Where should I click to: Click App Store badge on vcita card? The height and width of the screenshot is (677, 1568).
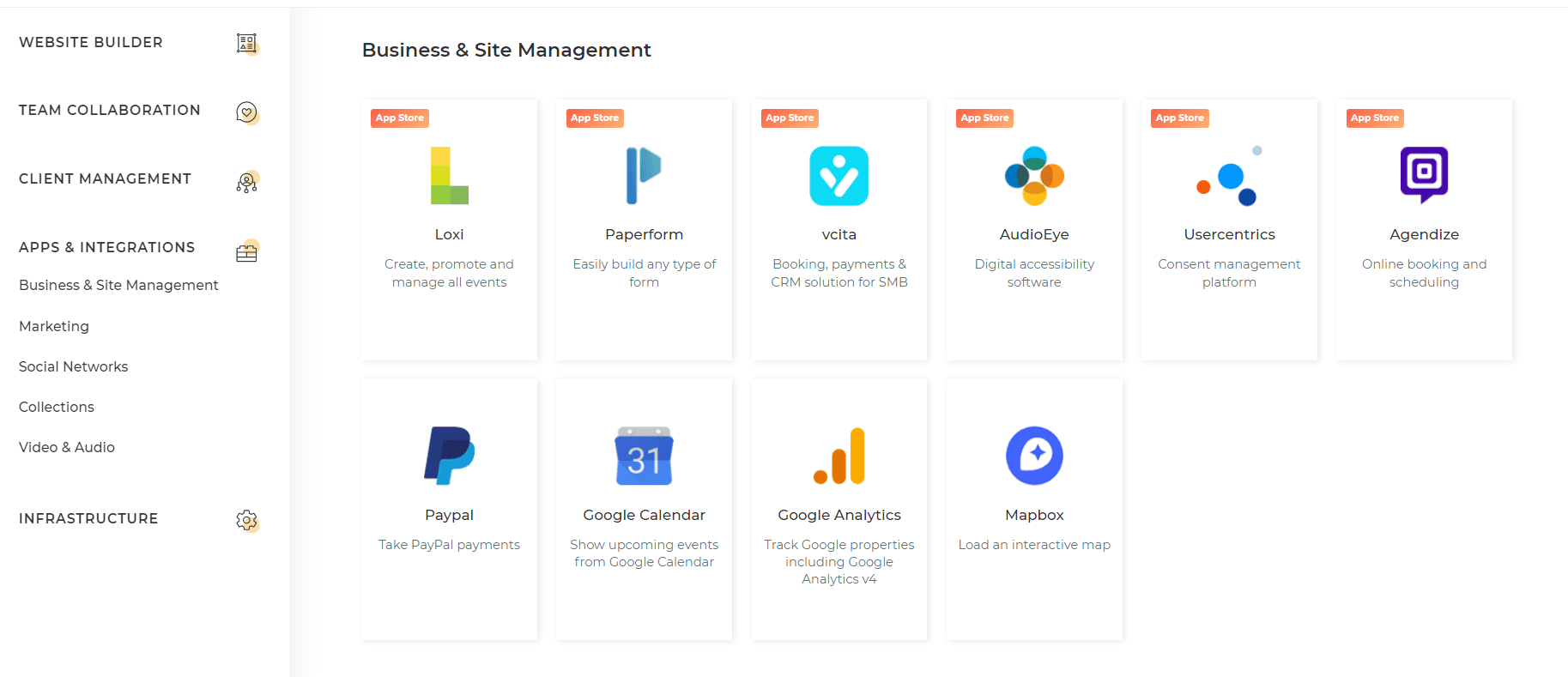pyautogui.click(x=790, y=118)
